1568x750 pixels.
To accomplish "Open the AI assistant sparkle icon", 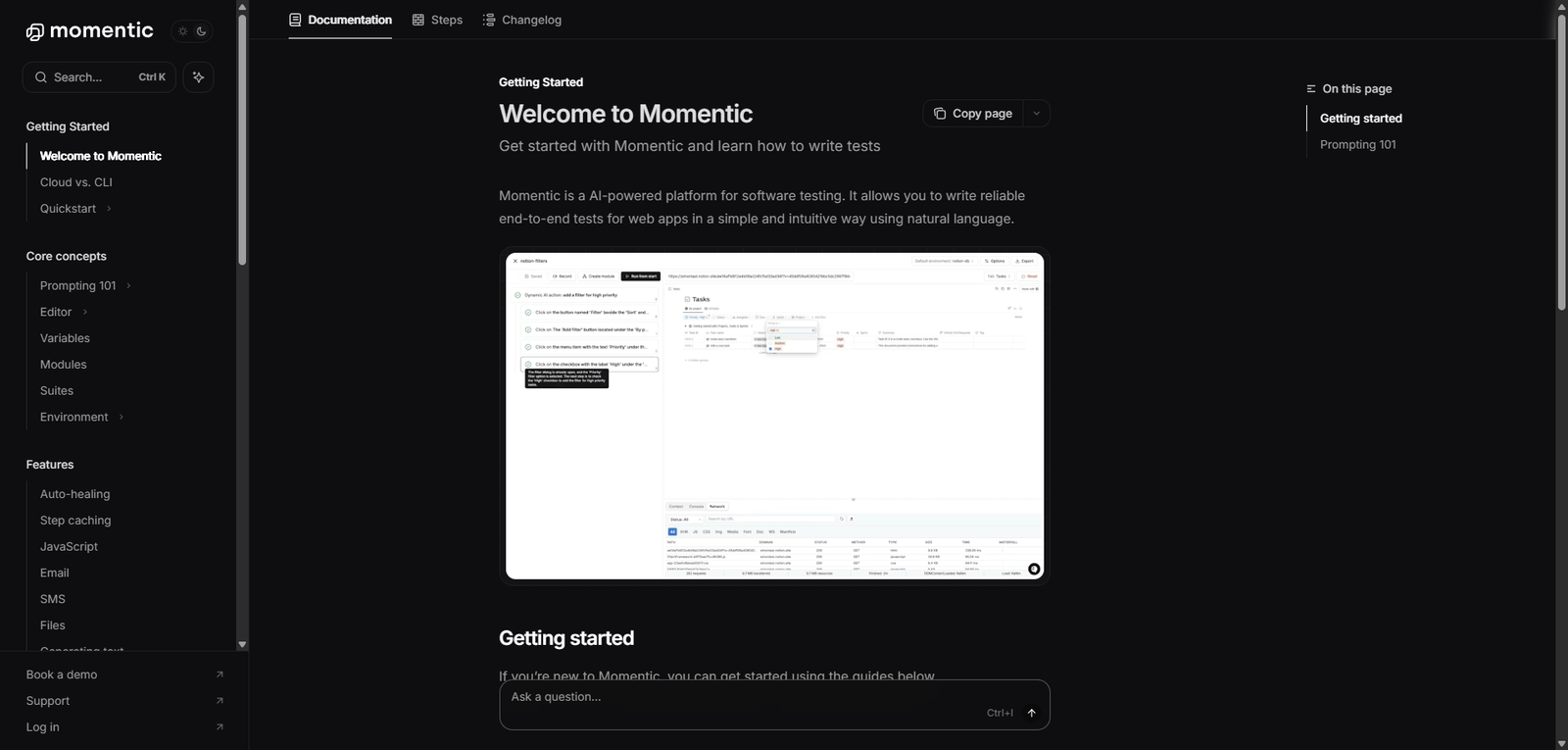I will [x=198, y=77].
